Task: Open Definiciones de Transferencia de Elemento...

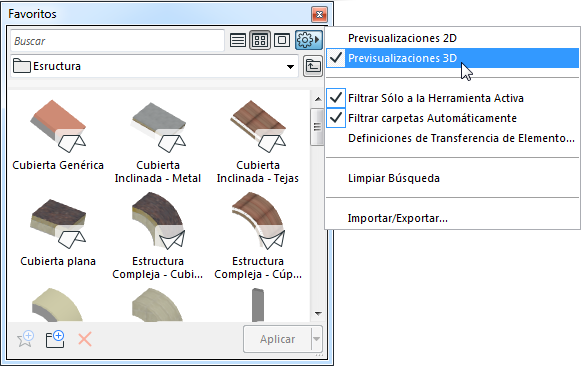Action: click(x=452, y=138)
